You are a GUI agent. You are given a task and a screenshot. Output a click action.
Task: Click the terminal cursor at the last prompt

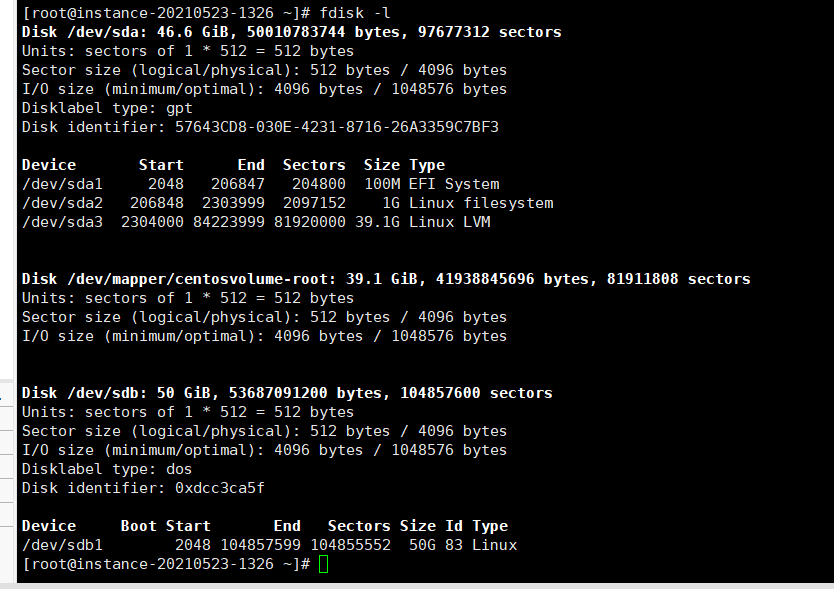pos(322,565)
